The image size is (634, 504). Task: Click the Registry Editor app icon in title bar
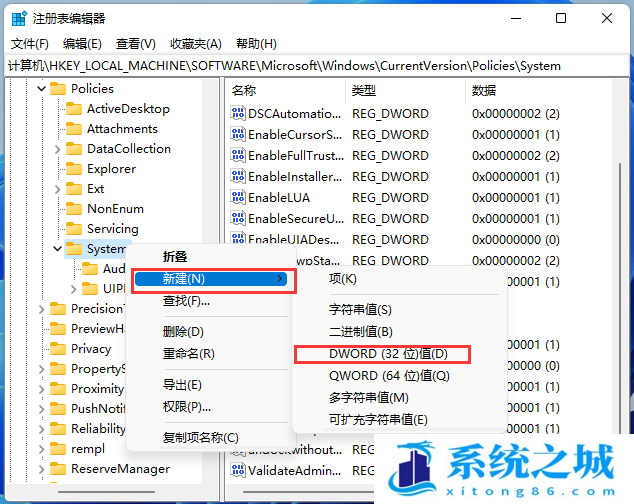tap(17, 18)
